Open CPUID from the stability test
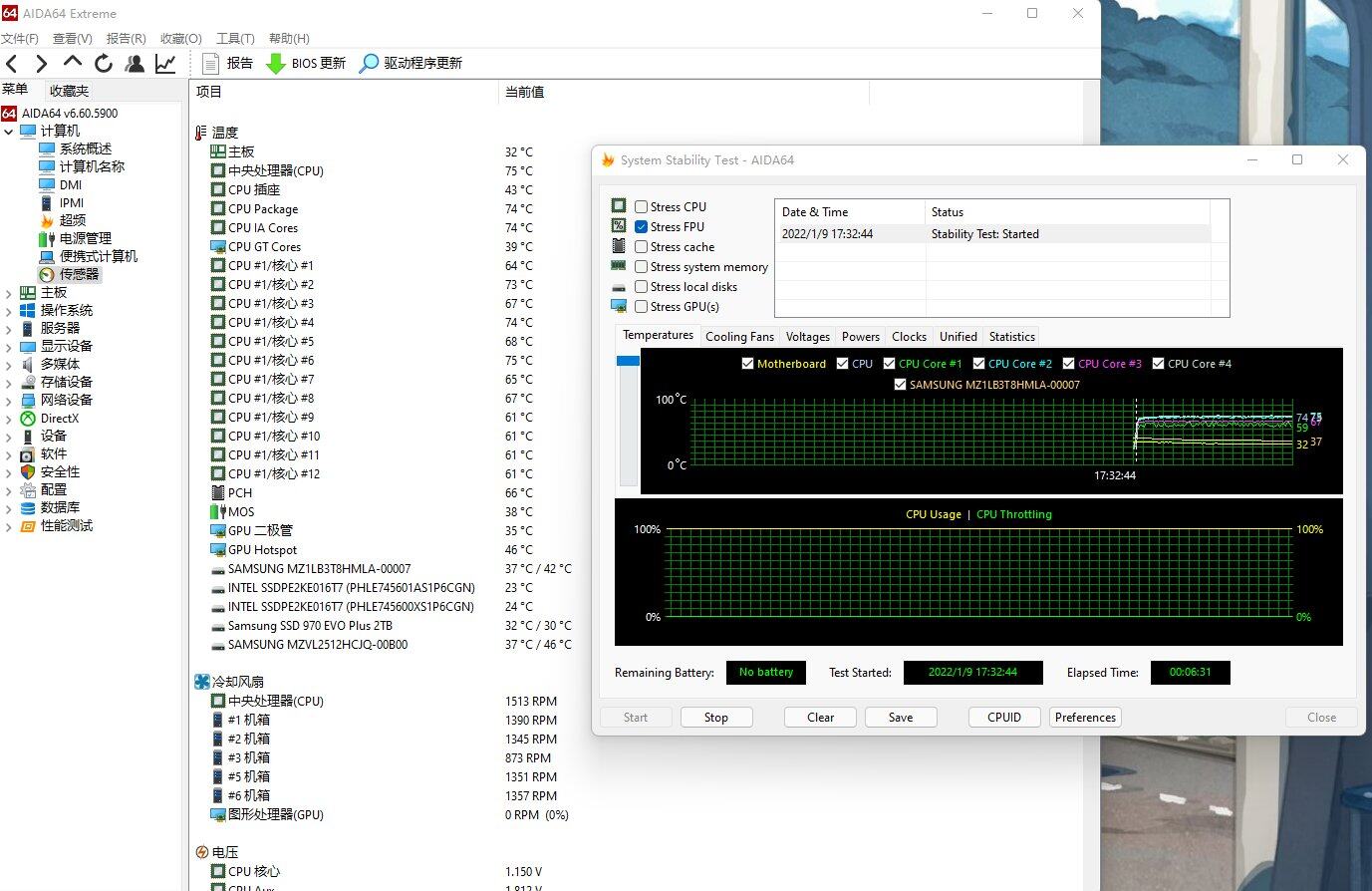This screenshot has height=891, width=1372. pyautogui.click(x=1004, y=718)
